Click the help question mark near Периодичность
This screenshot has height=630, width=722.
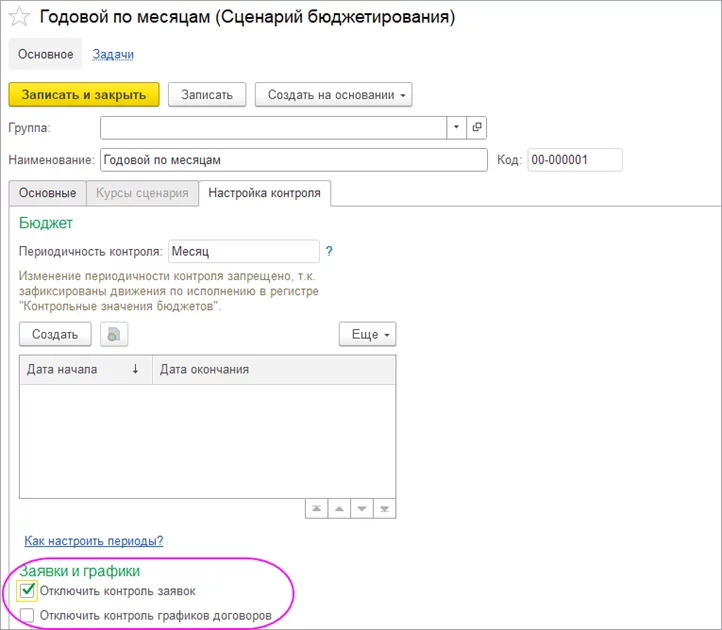(329, 252)
